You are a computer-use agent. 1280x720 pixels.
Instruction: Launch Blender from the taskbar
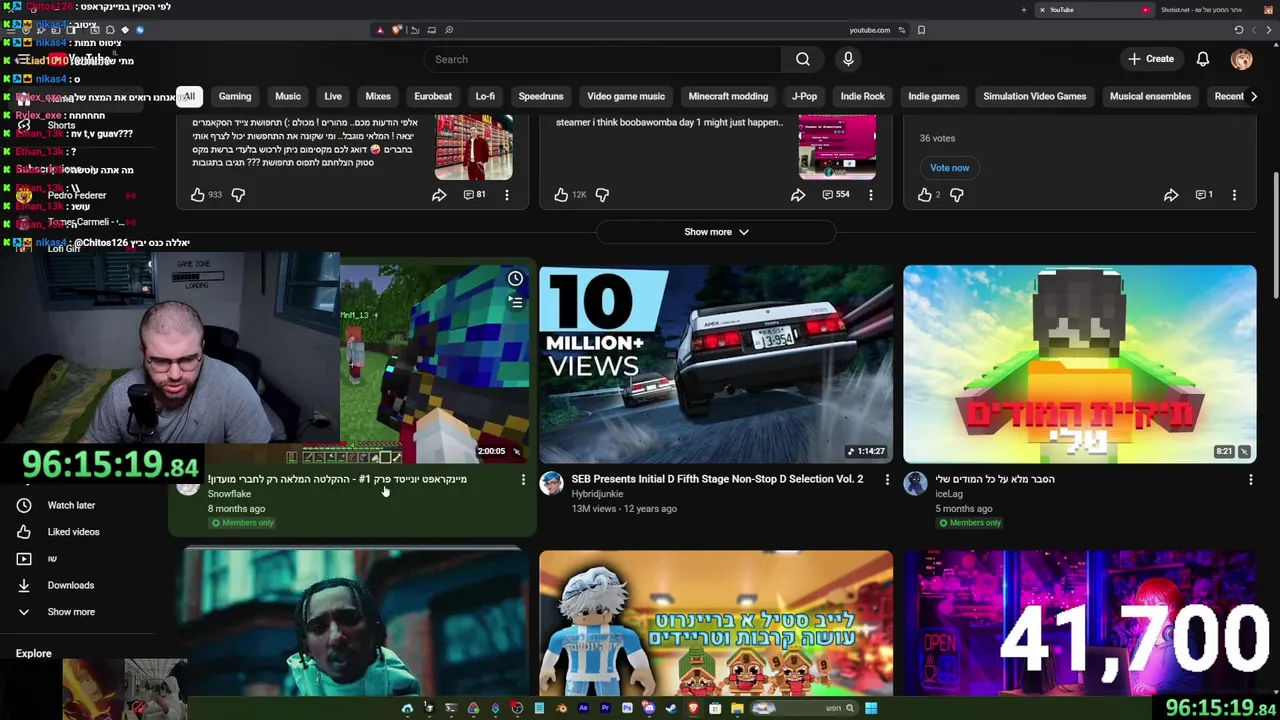click(561, 708)
